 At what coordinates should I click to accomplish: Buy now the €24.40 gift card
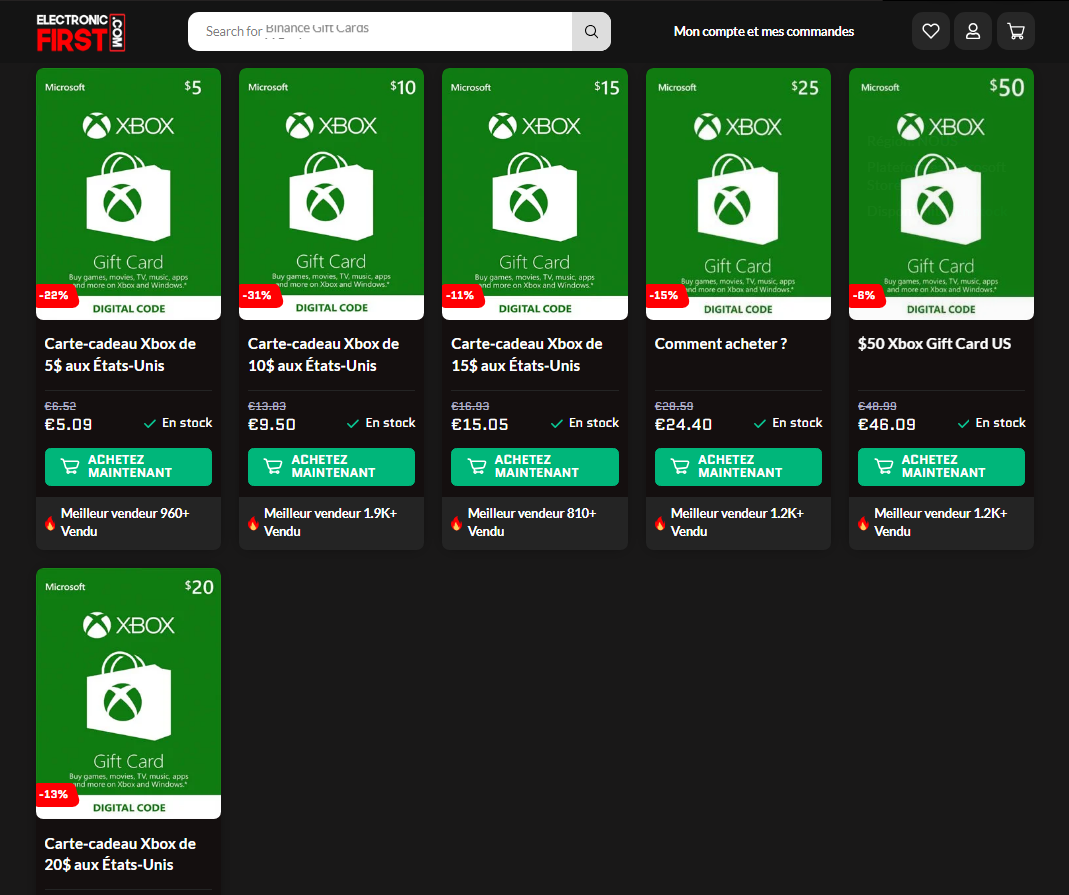(x=738, y=467)
